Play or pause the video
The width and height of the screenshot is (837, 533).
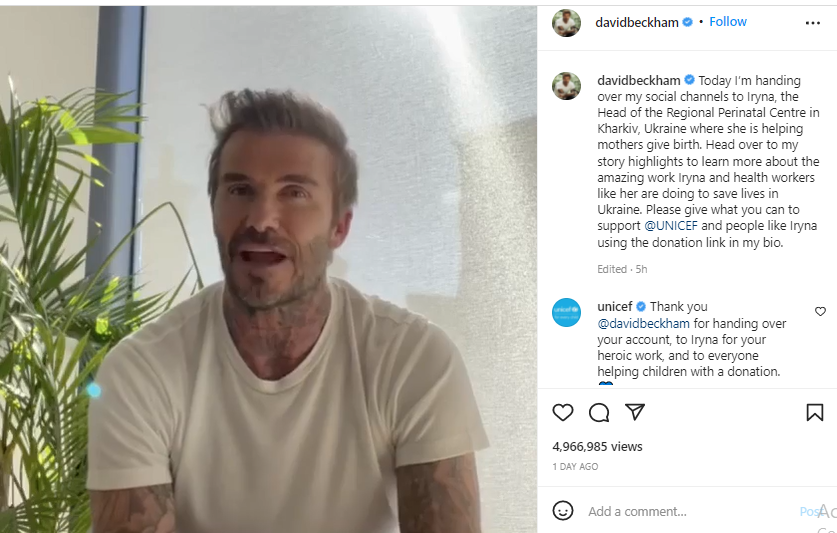268,269
